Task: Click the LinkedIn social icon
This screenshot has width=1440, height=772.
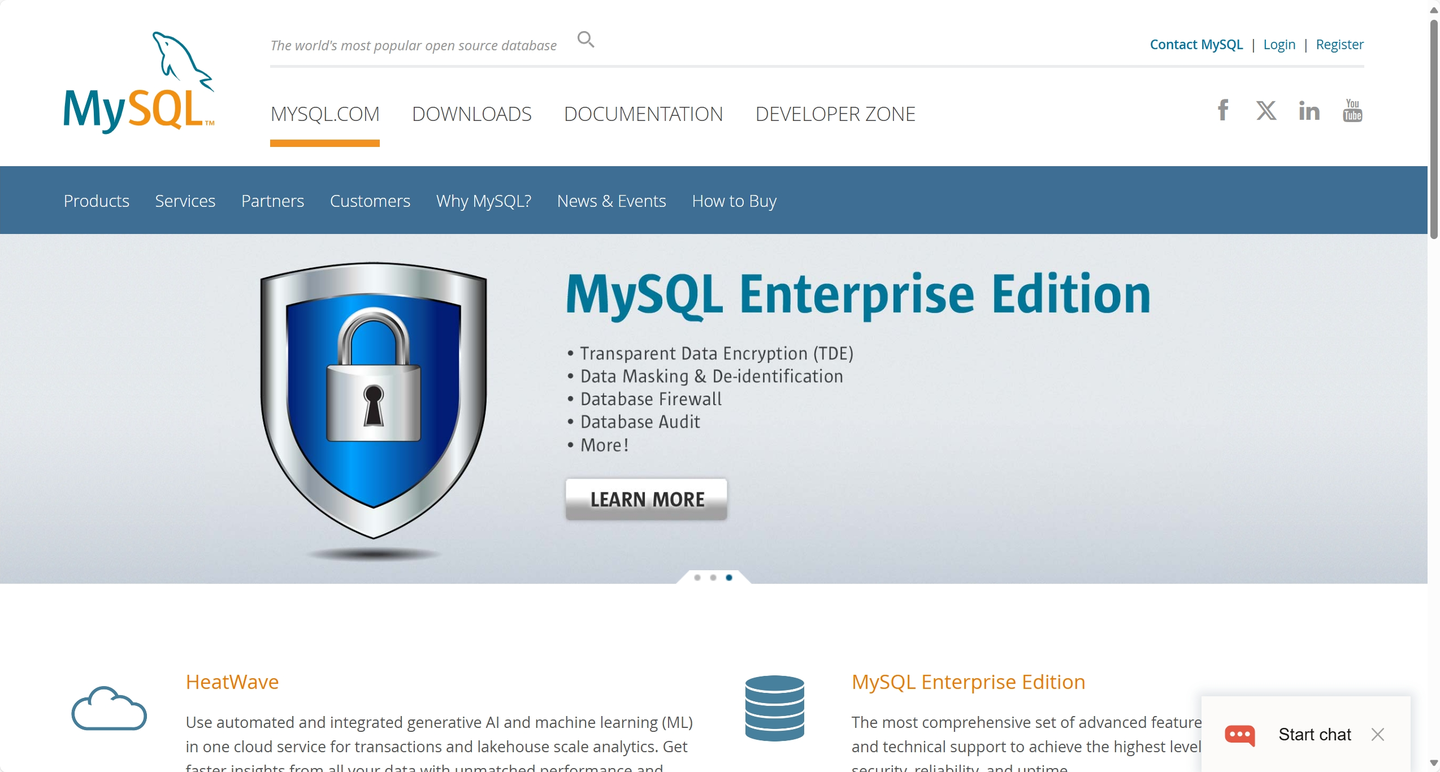Action: pyautogui.click(x=1309, y=110)
